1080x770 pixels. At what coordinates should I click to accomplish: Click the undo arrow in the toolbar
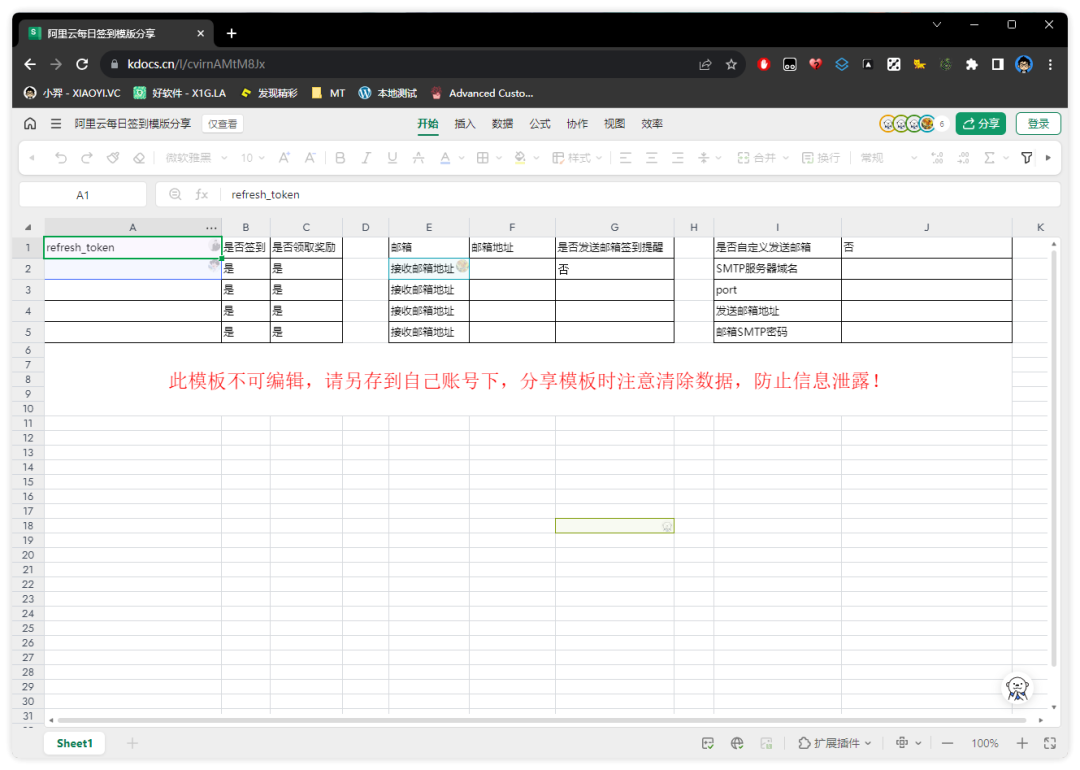coord(61,158)
